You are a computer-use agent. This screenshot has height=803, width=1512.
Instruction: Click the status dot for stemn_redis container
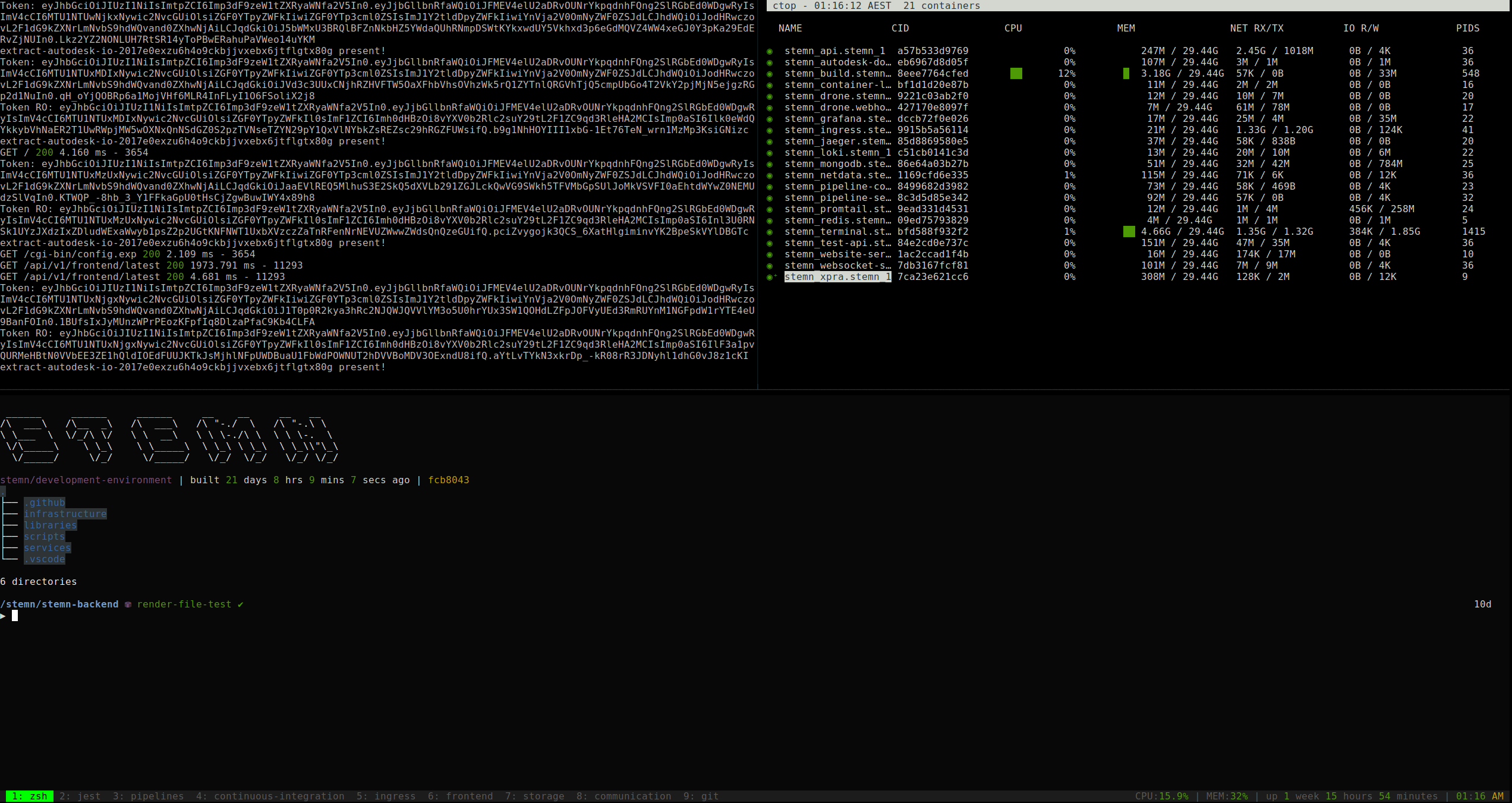770,221
